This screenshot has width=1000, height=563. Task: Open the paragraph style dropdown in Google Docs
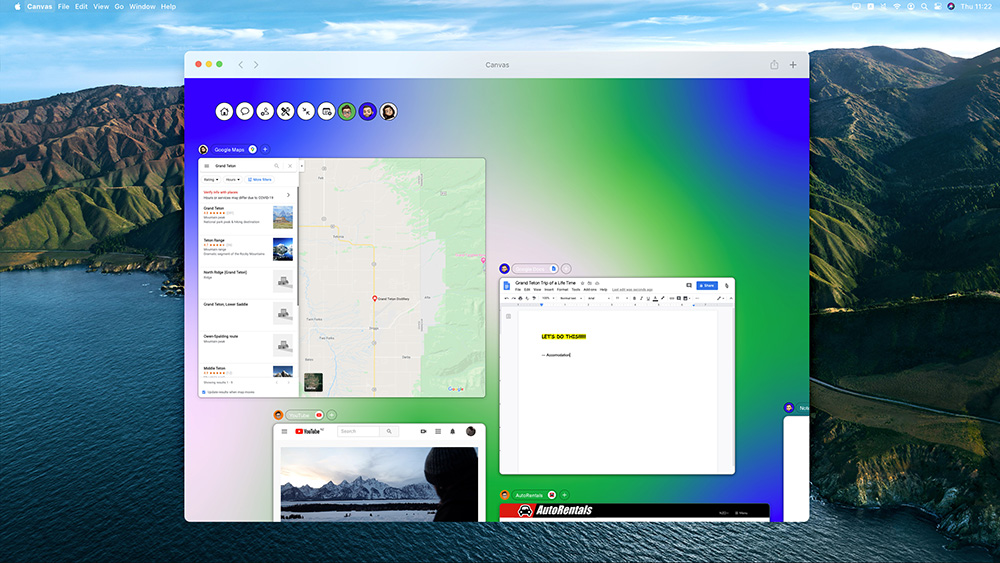coord(571,298)
